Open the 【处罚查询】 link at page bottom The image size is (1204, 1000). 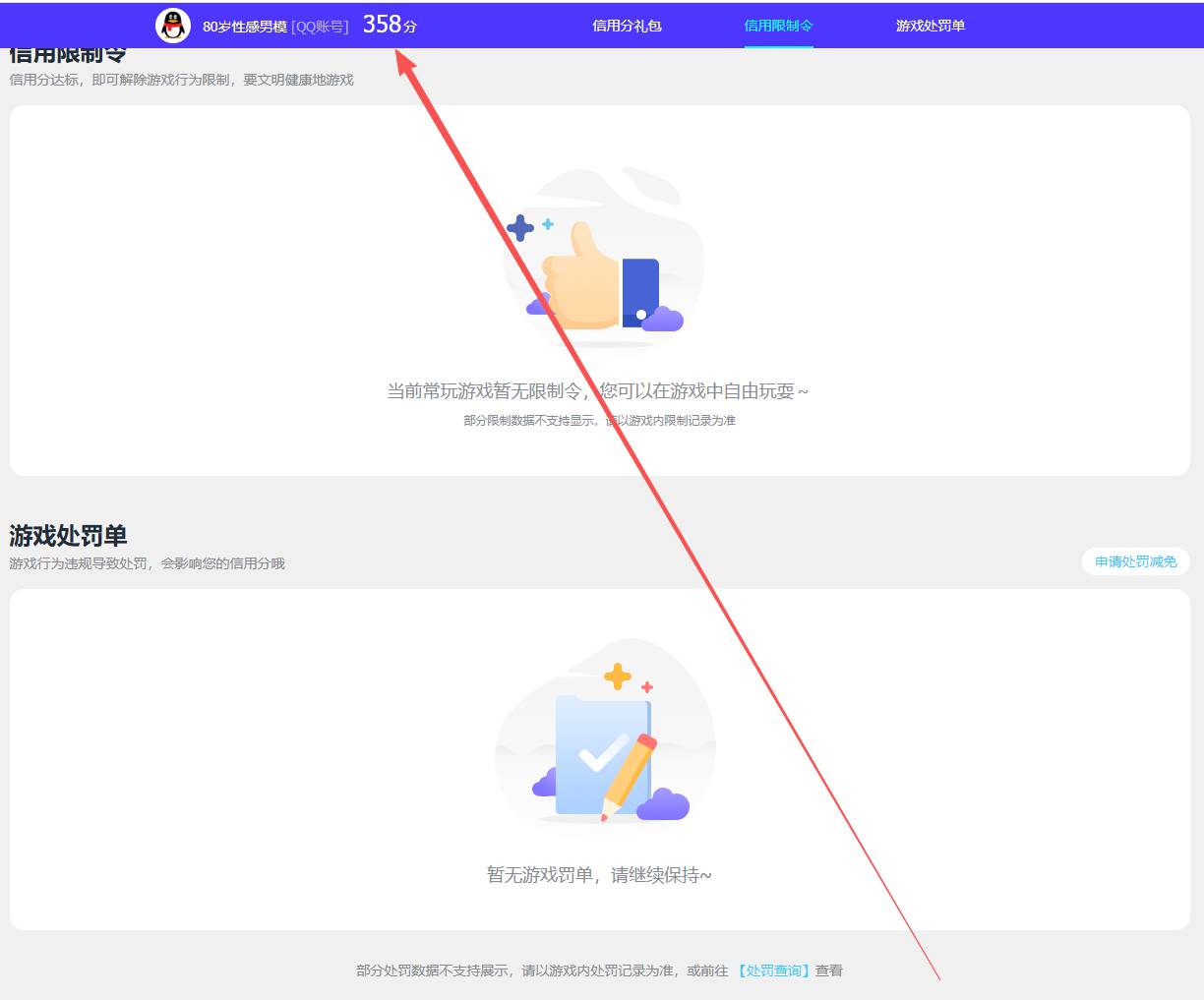point(773,970)
